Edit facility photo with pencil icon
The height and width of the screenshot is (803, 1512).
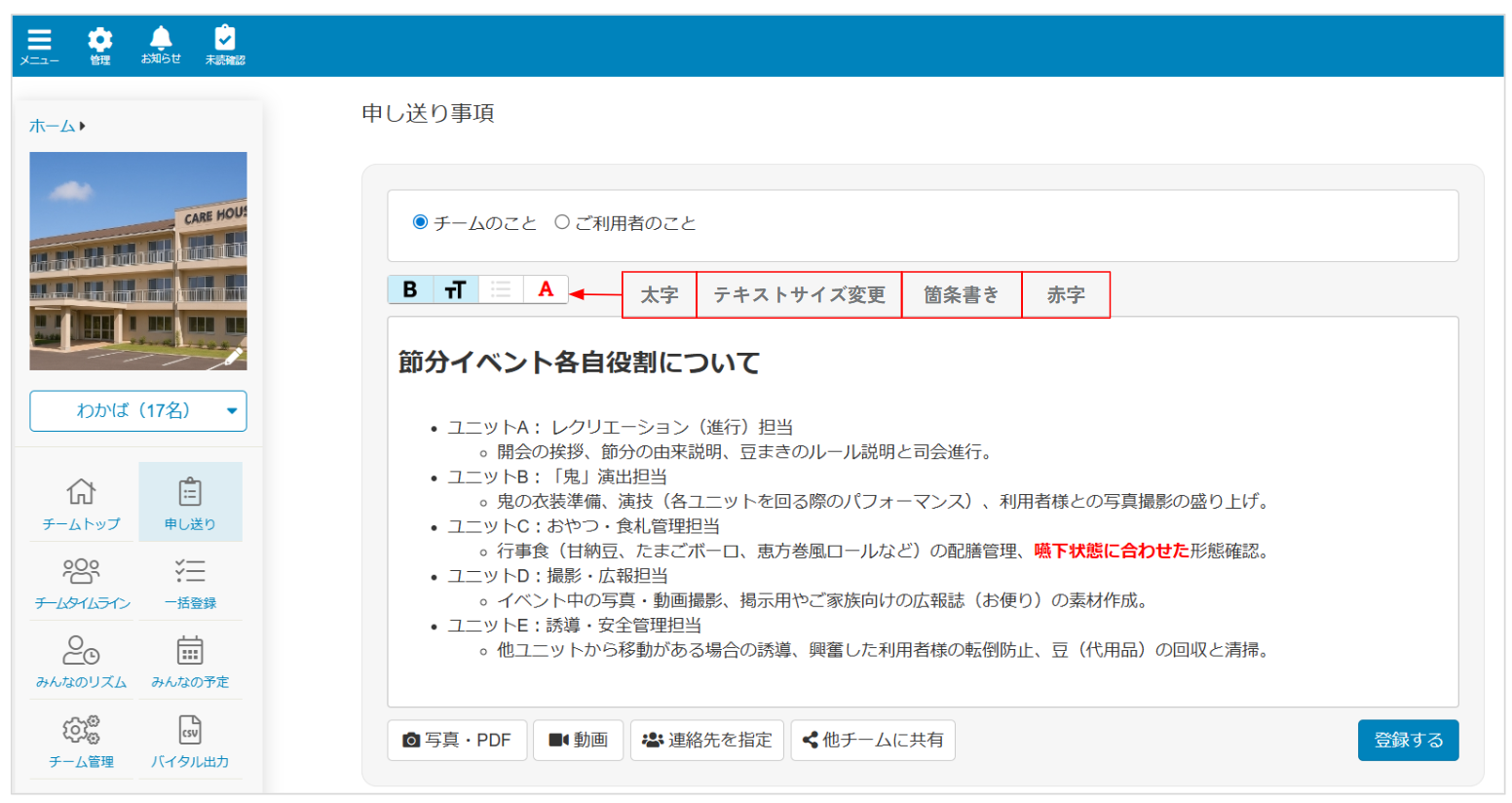click(x=234, y=356)
